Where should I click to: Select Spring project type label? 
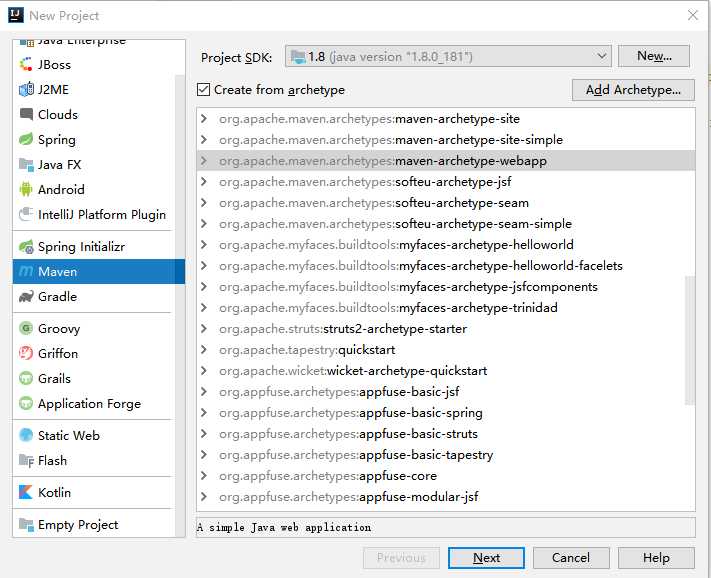[57, 140]
